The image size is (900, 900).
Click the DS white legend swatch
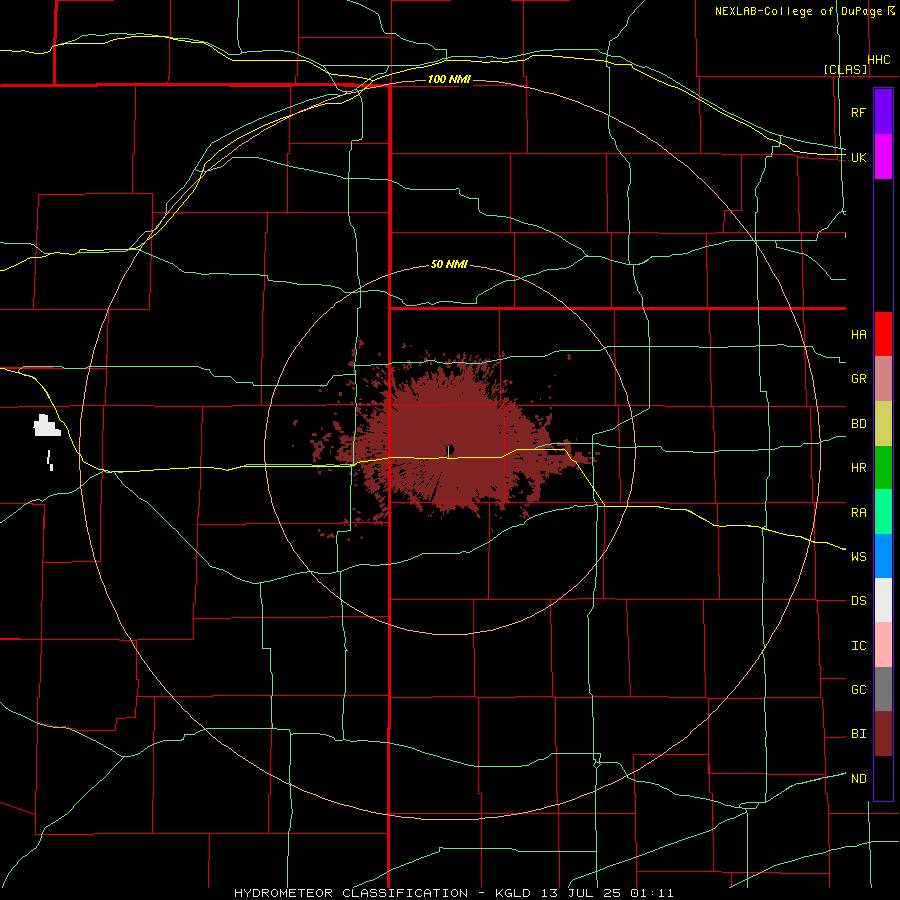click(883, 600)
